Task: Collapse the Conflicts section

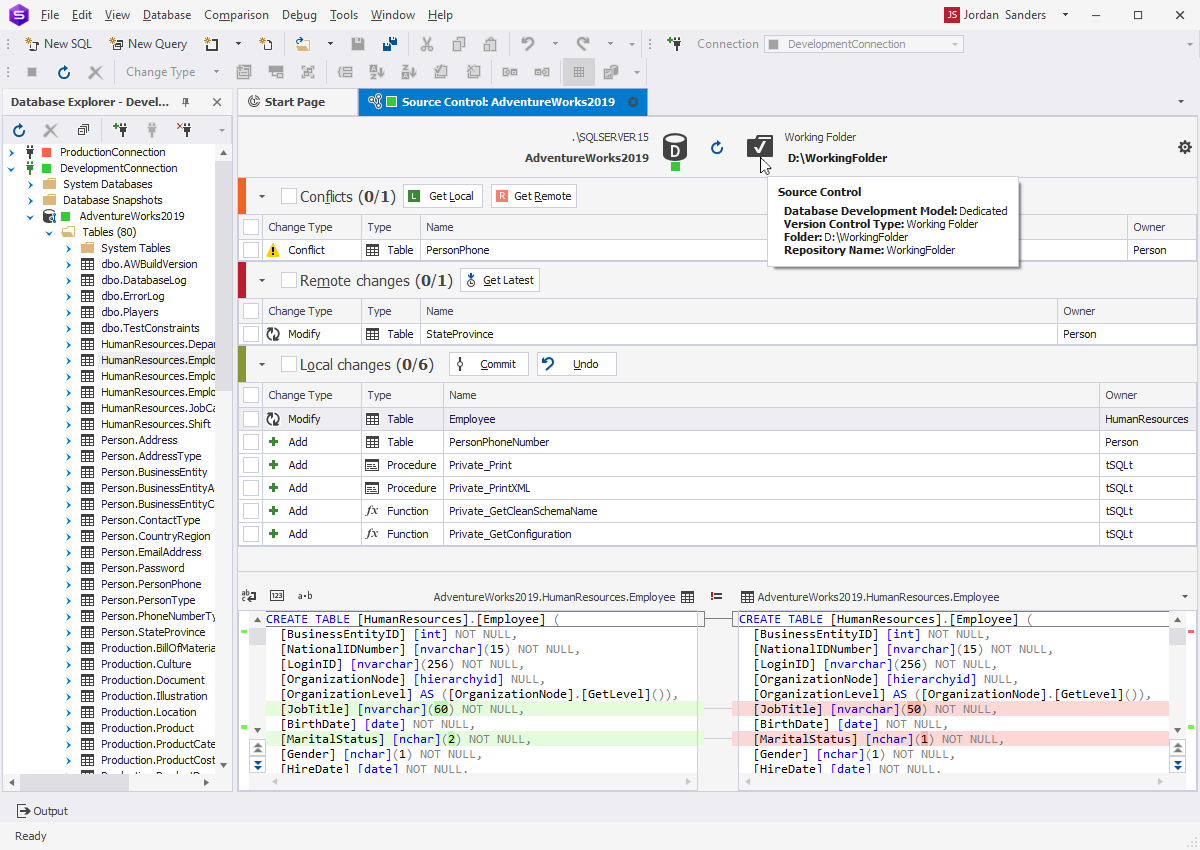Action: pos(262,196)
